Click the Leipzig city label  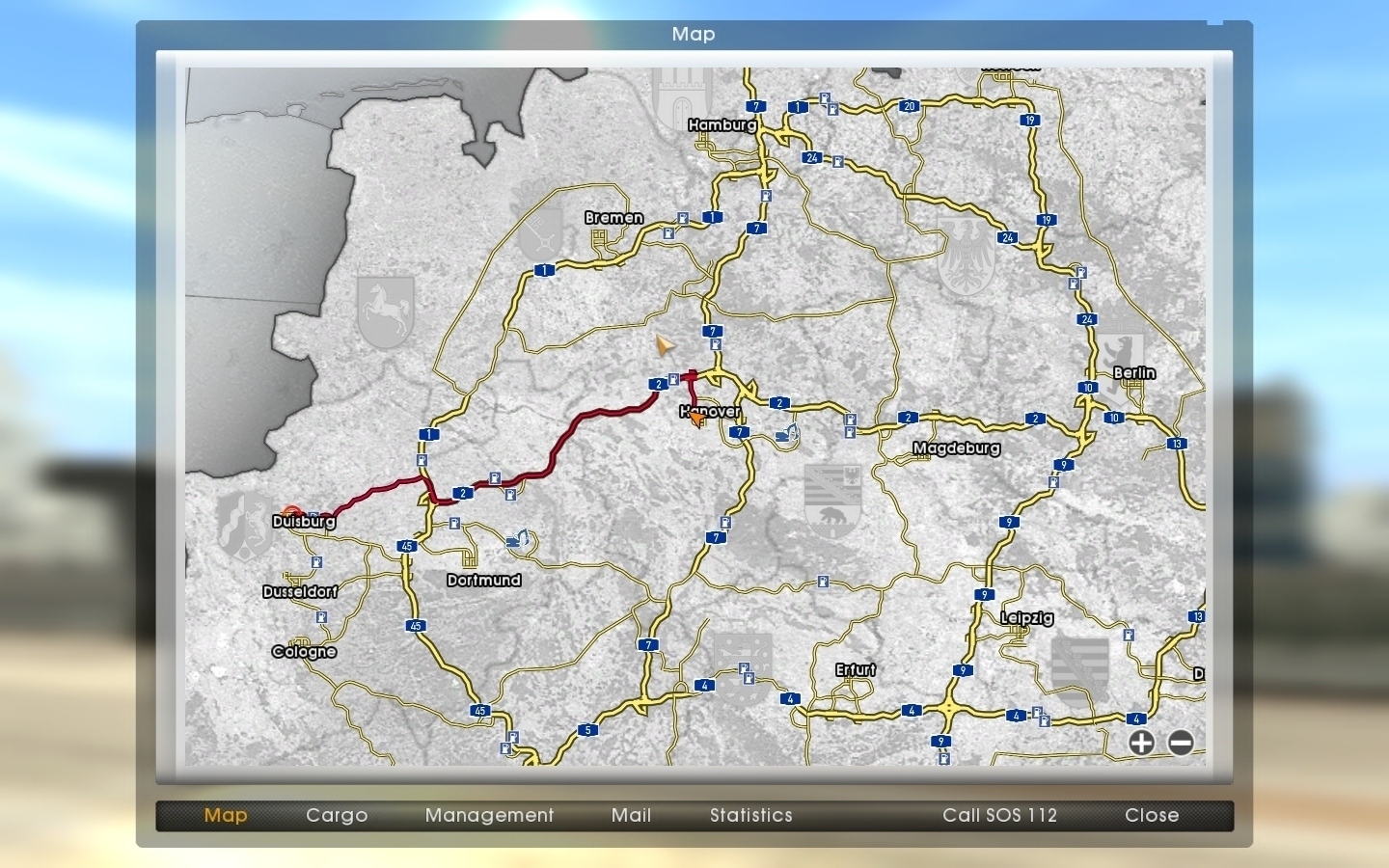coord(1026,618)
